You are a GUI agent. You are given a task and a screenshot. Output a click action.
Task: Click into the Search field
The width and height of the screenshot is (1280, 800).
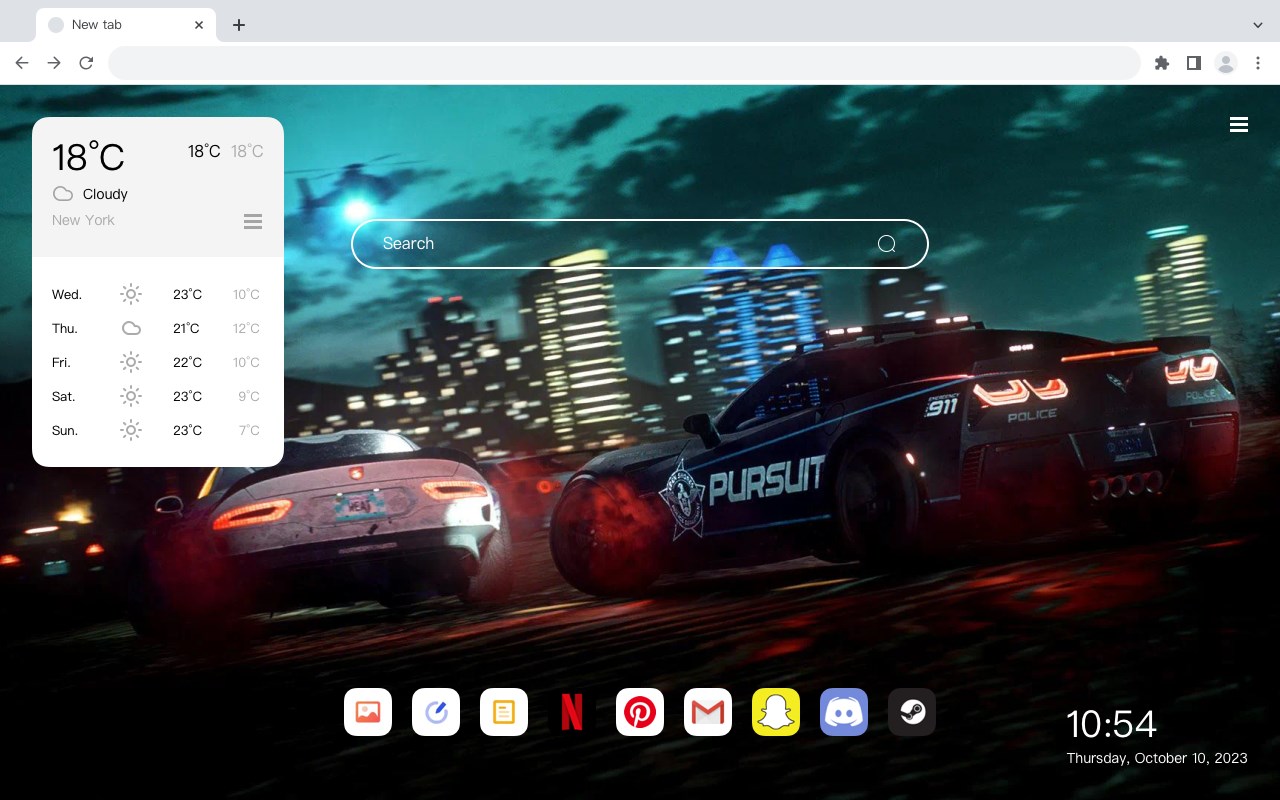pyautogui.click(x=640, y=244)
